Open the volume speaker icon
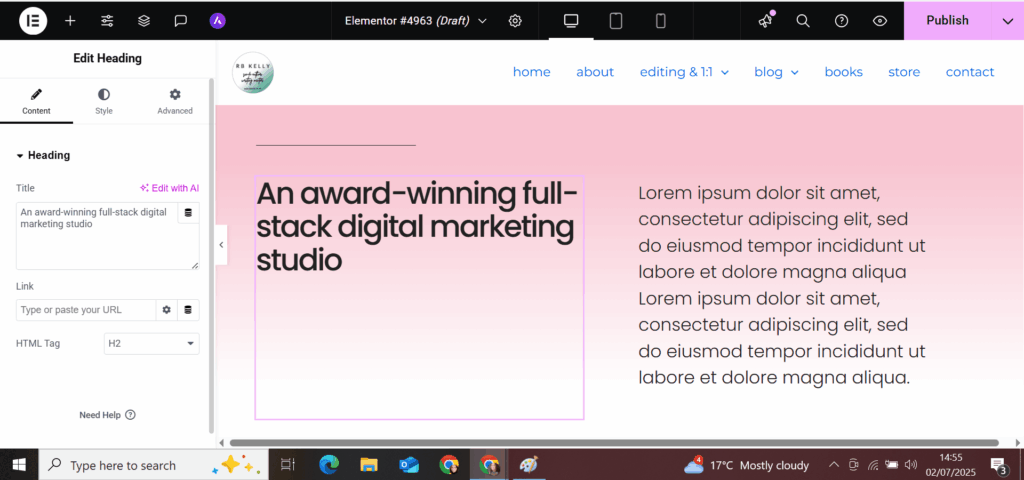This screenshot has width=1024, height=480. click(x=911, y=465)
